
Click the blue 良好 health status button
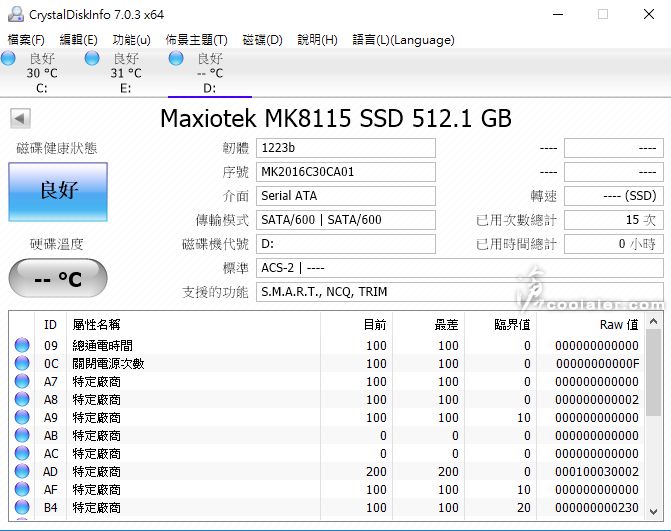[x=58, y=192]
